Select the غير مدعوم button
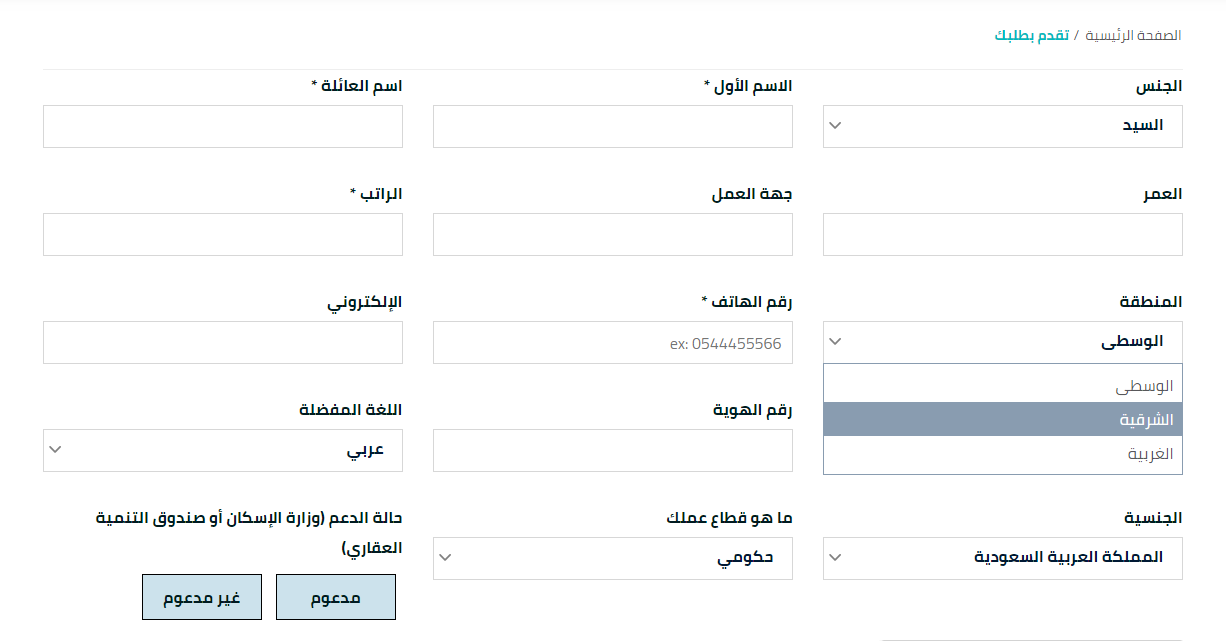Image resolution: width=1226 pixels, height=641 pixels. pyautogui.click(x=202, y=597)
